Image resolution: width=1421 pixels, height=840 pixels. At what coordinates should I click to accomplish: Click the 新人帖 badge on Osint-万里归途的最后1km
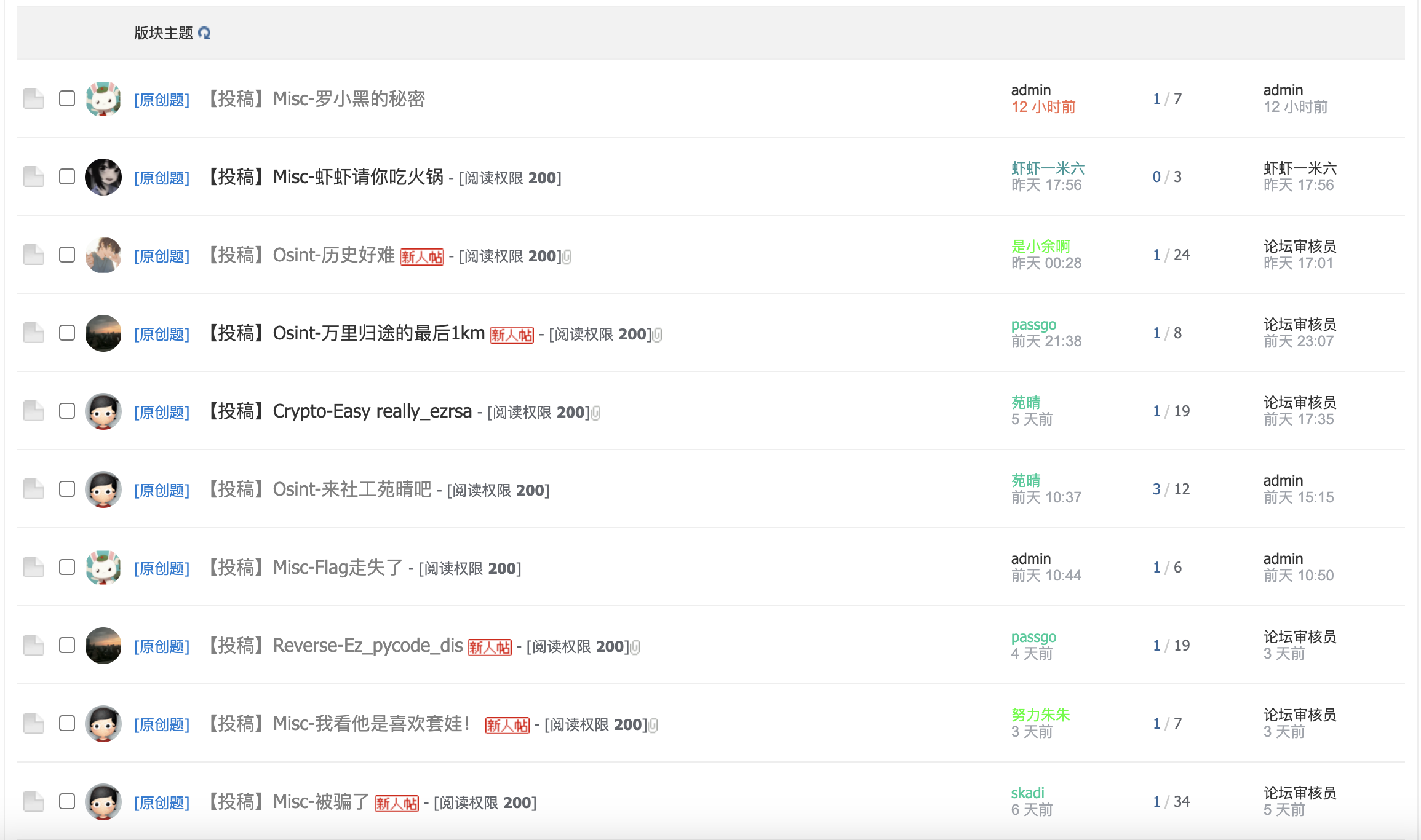point(511,335)
